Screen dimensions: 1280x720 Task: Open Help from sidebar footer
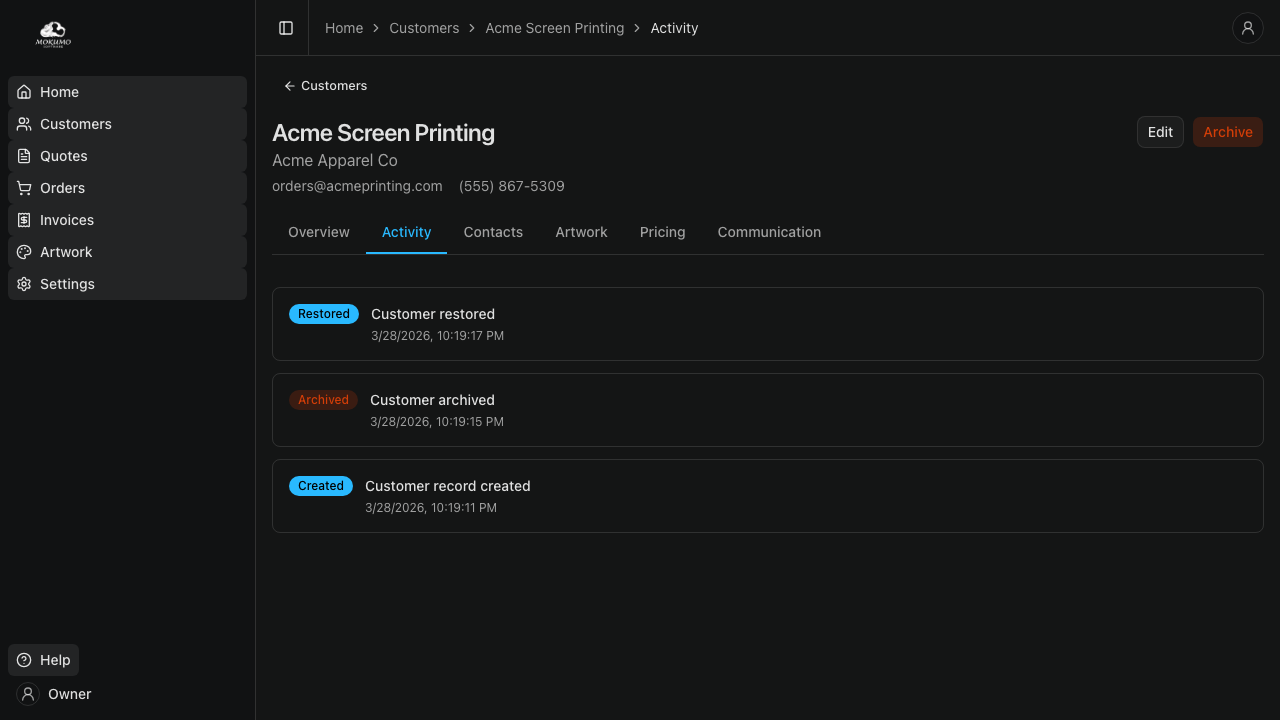44,660
